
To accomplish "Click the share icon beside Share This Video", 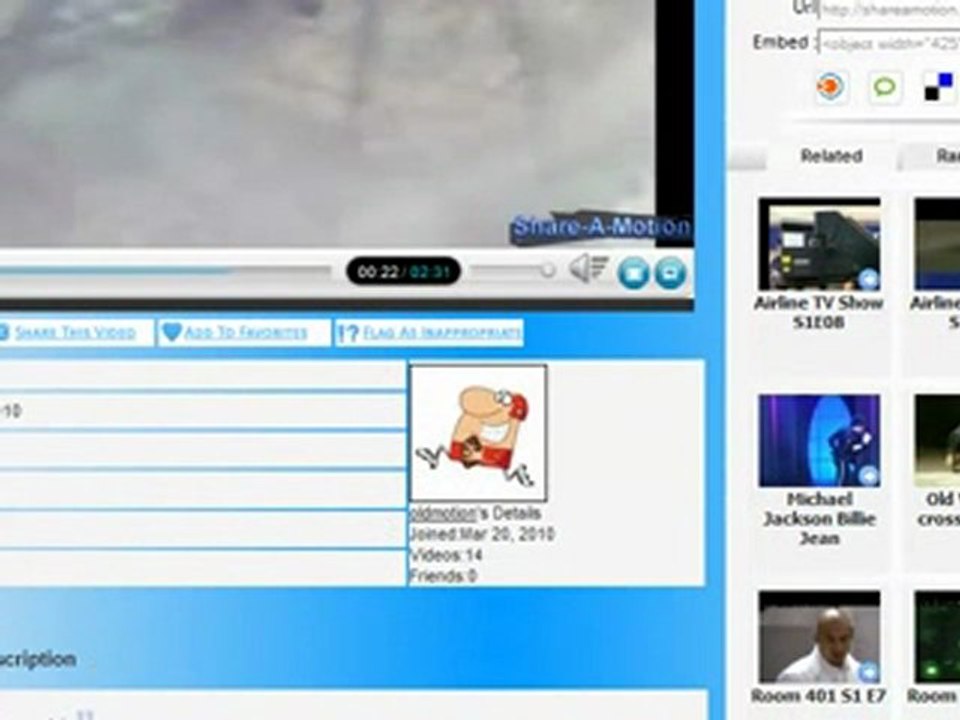I will (x=4, y=332).
